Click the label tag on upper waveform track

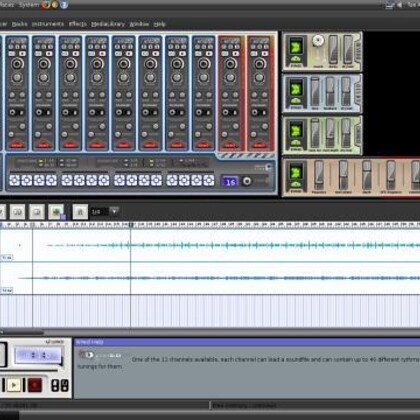click(x=6, y=258)
